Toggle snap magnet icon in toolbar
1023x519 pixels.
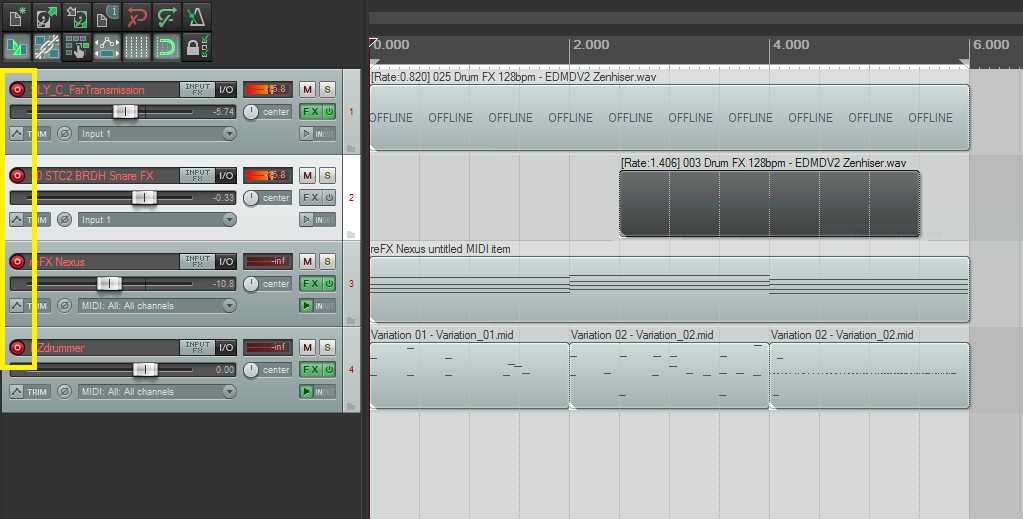click(x=167, y=46)
